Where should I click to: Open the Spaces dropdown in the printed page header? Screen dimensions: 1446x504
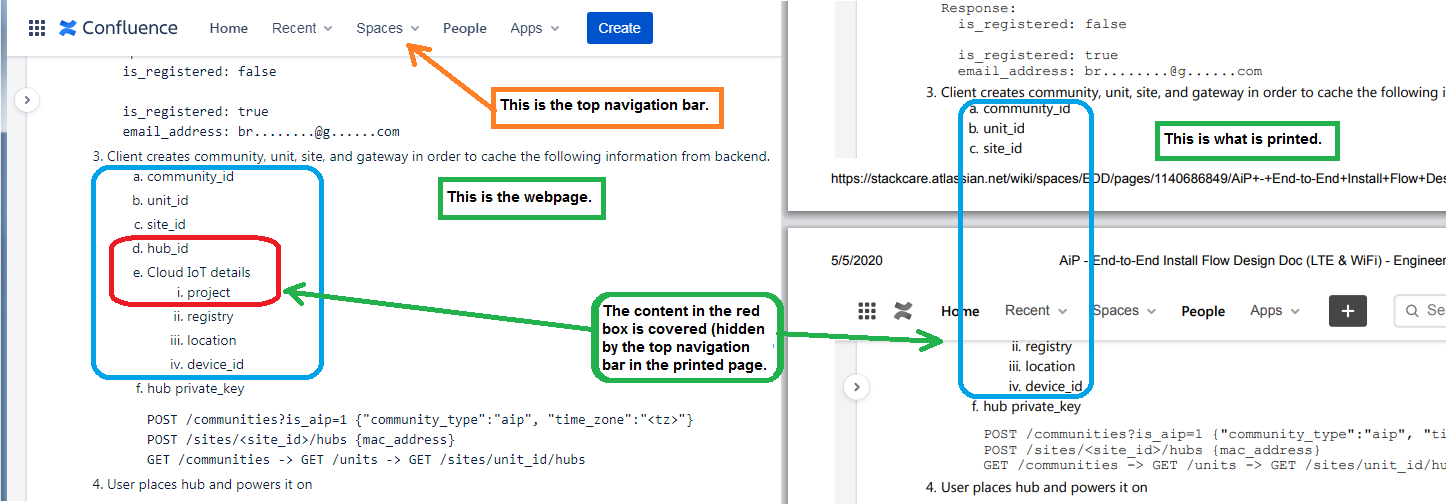(x=1124, y=311)
